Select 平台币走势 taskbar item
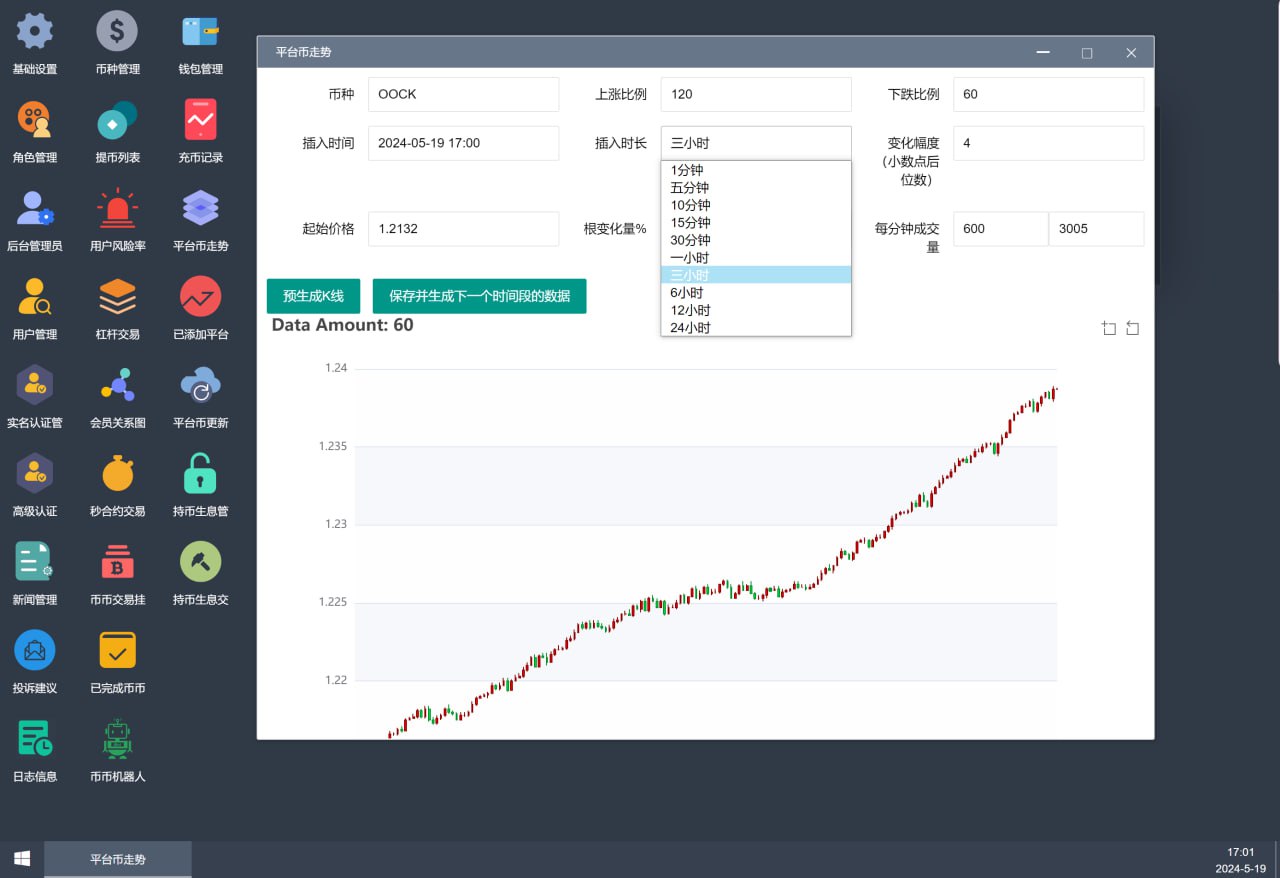The width and height of the screenshot is (1280, 878). coord(118,859)
